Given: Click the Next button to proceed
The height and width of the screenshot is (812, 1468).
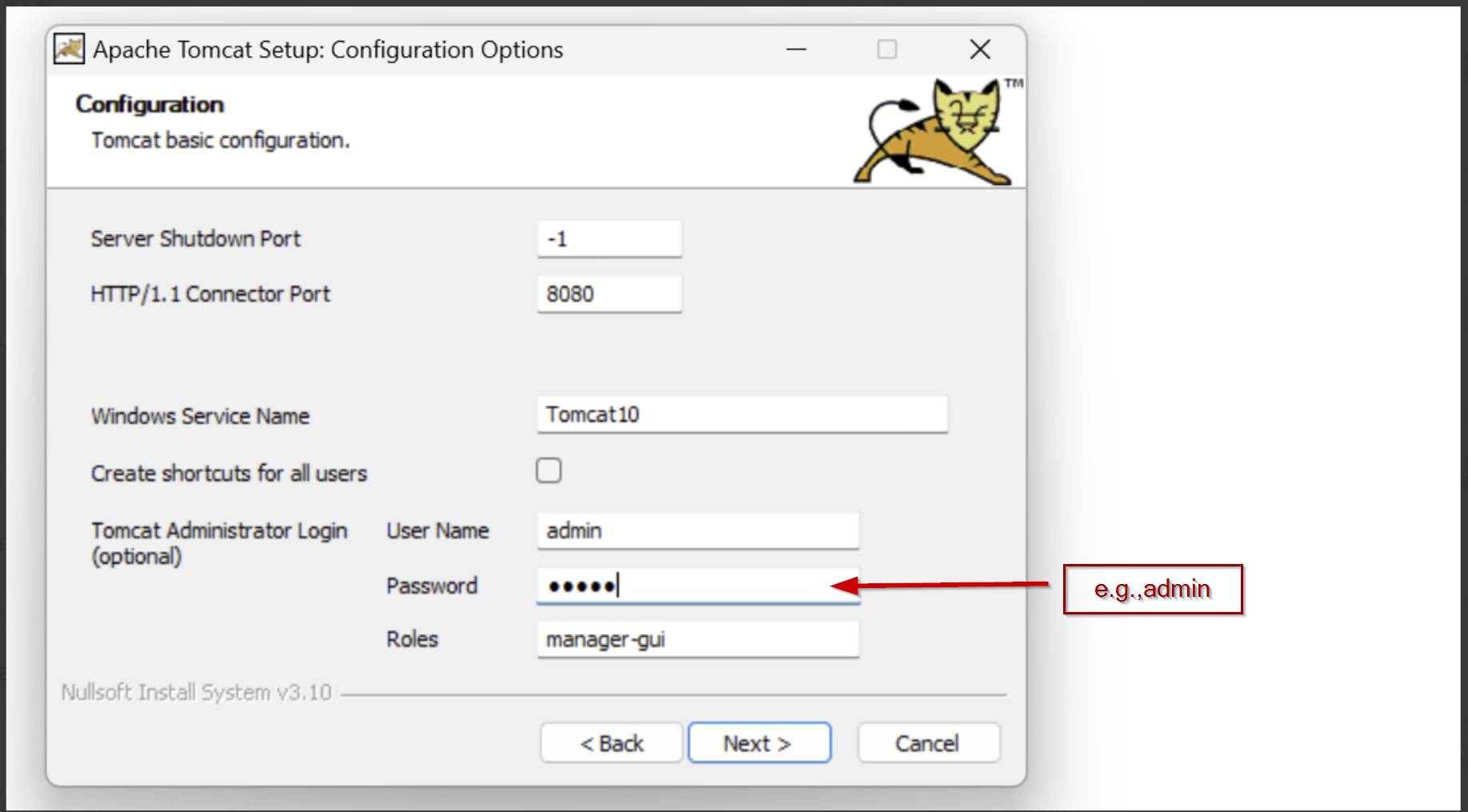Looking at the screenshot, I should (x=758, y=742).
